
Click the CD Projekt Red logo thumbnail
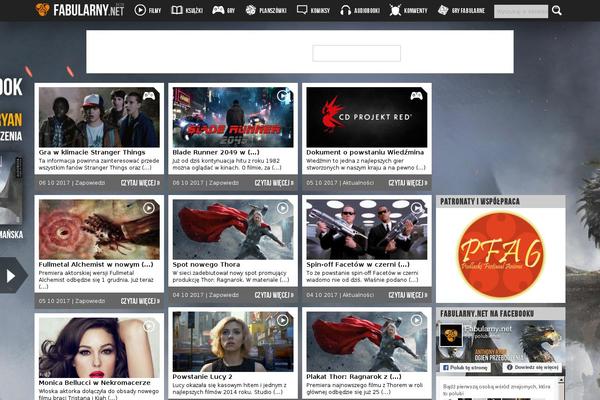coord(367,117)
